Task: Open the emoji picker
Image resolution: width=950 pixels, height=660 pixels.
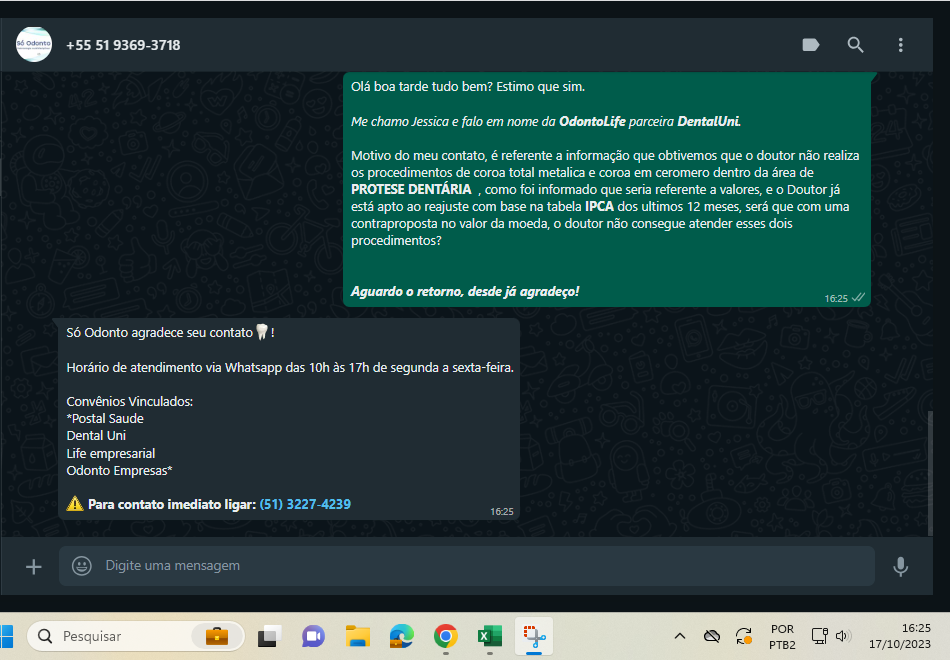Action: 82,566
